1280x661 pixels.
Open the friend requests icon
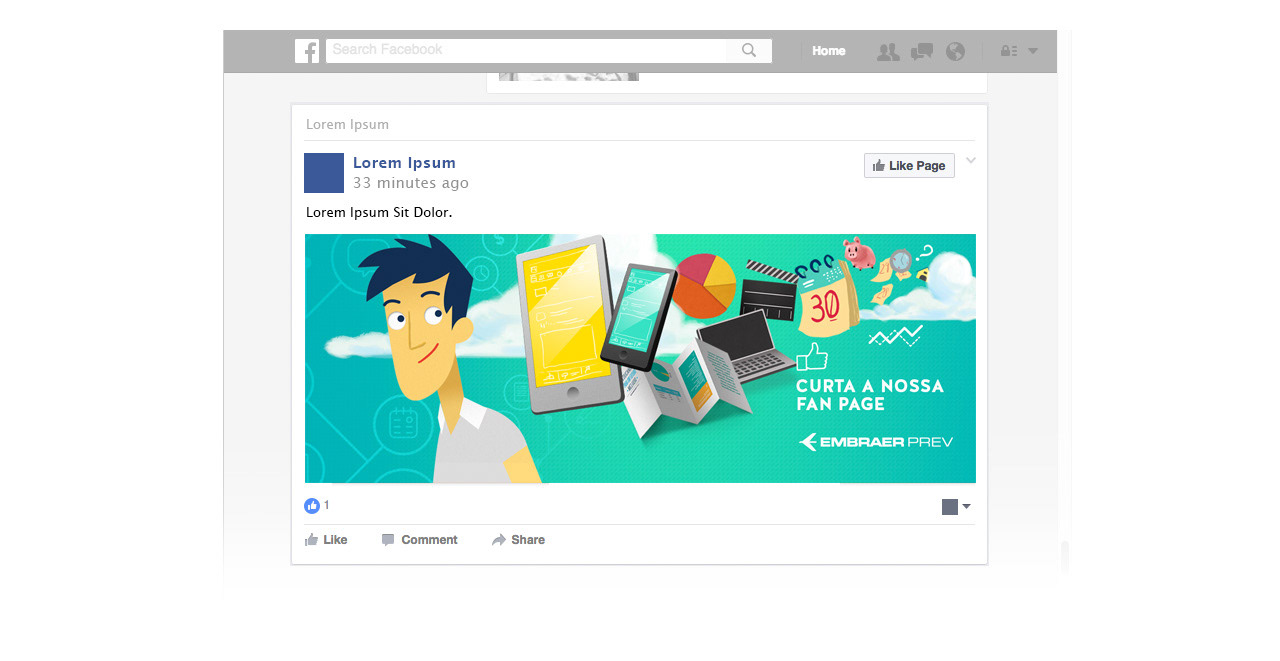[888, 52]
